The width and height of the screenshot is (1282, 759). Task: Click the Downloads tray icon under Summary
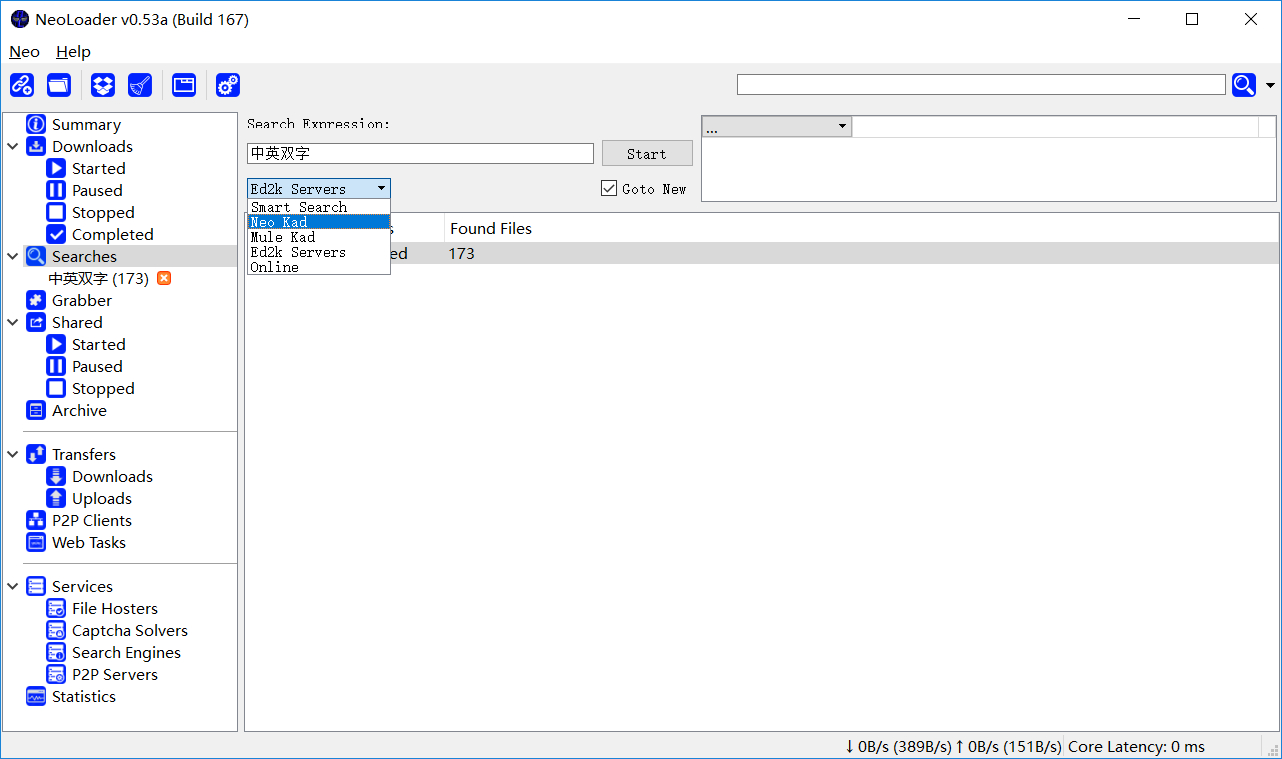pos(36,146)
